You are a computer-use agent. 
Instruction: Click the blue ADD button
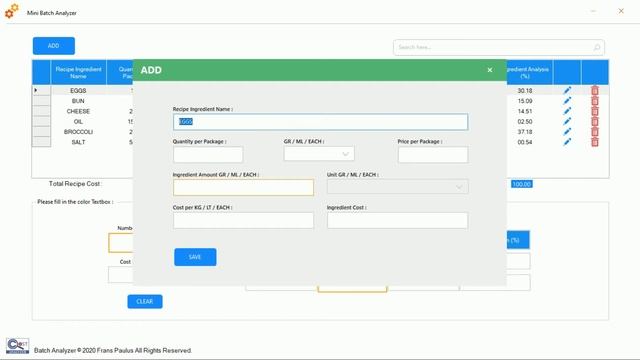coord(54,46)
